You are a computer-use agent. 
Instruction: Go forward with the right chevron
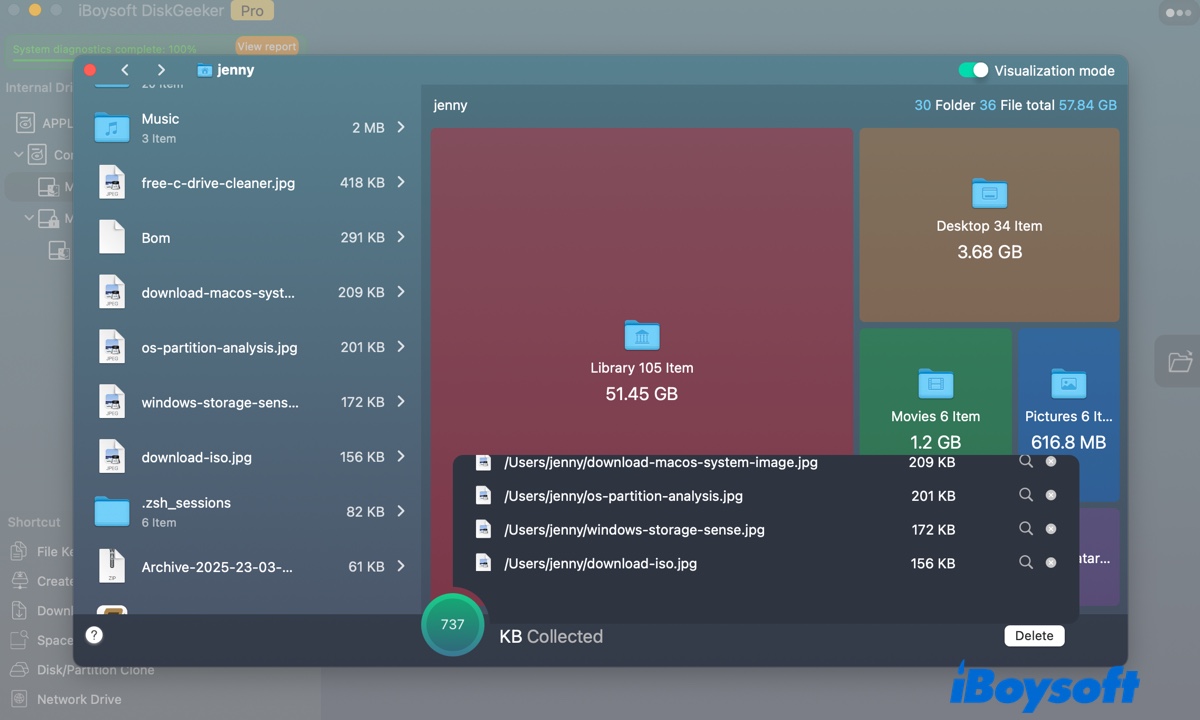(x=161, y=70)
